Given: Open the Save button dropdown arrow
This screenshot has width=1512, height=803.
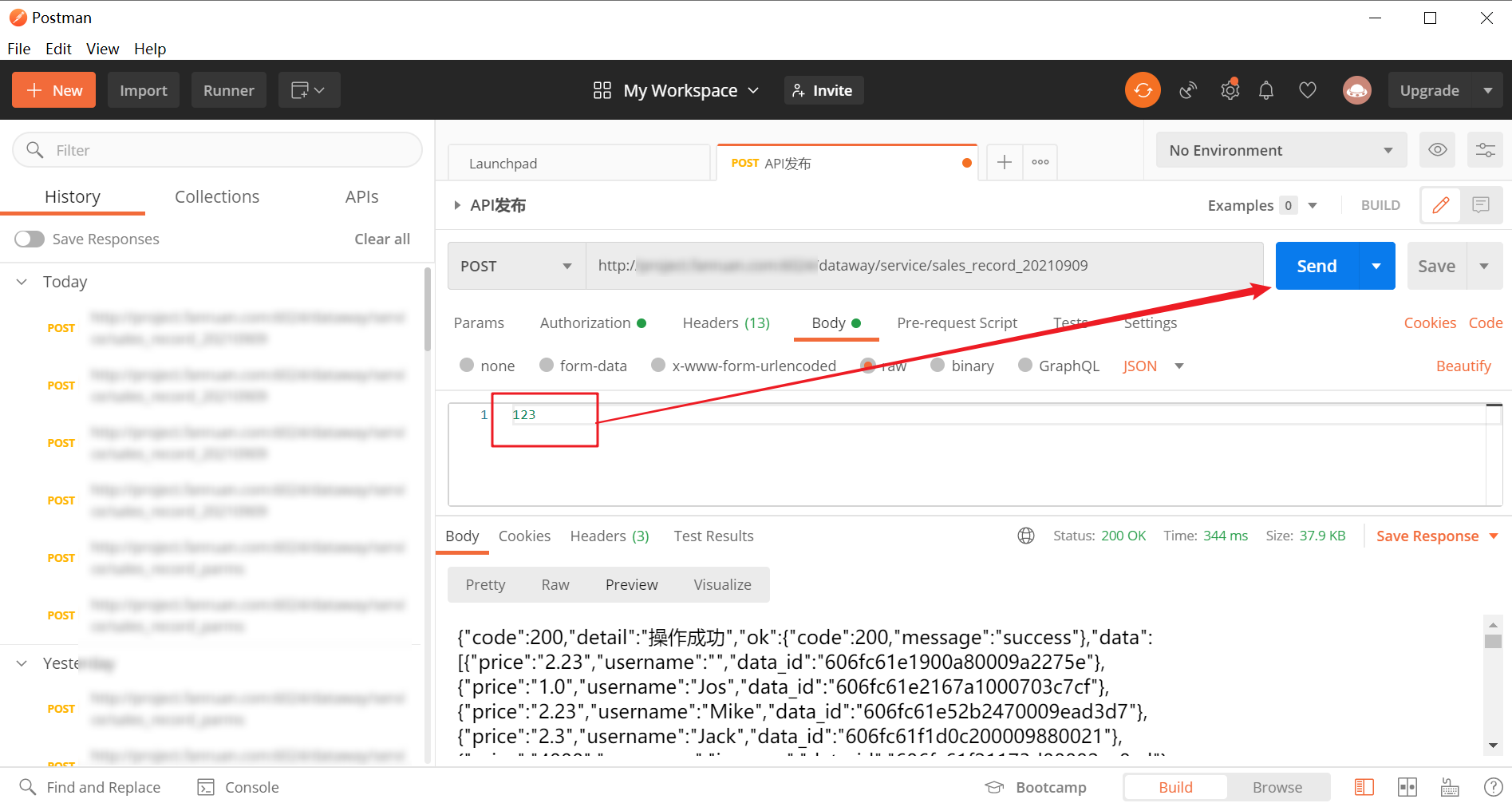Looking at the screenshot, I should point(1484,266).
